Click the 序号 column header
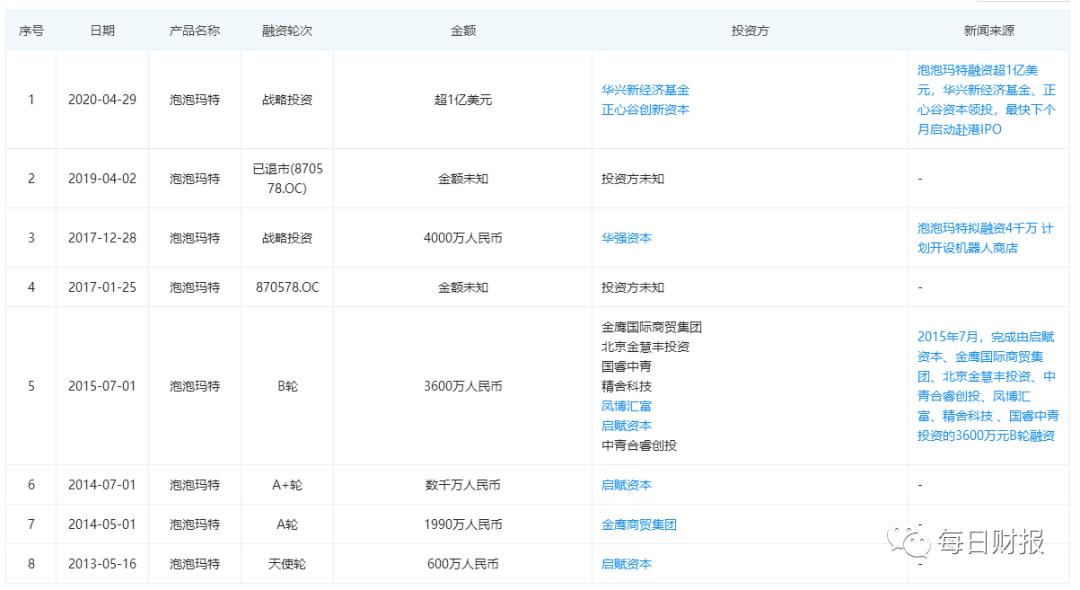 (x=30, y=30)
